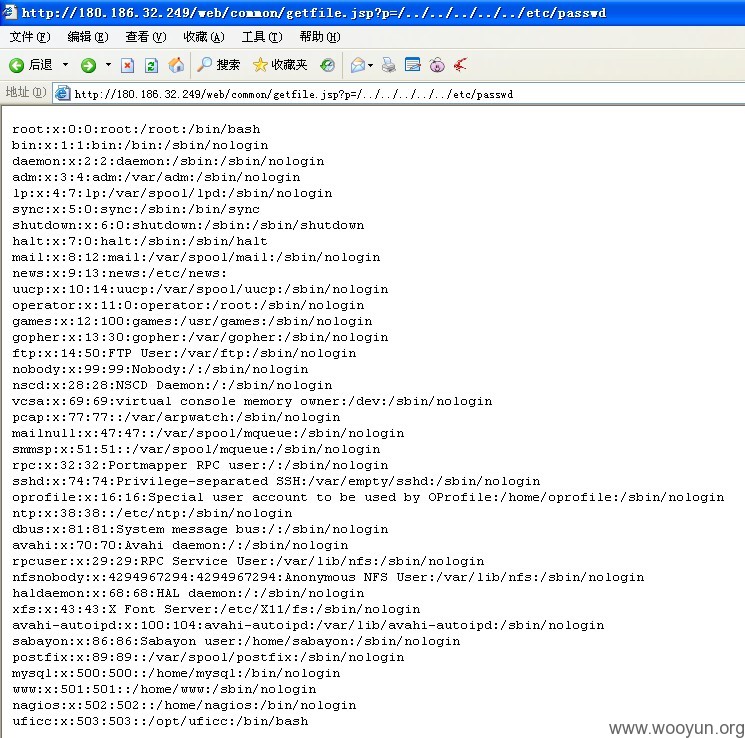Click the sync:x:5:0 line
Image resolution: width=745 pixels, height=738 pixels.
(x=136, y=209)
